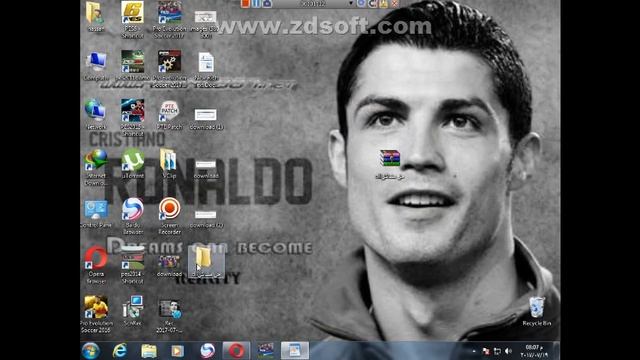Open the uTorrent desktop shortcut

(133, 164)
